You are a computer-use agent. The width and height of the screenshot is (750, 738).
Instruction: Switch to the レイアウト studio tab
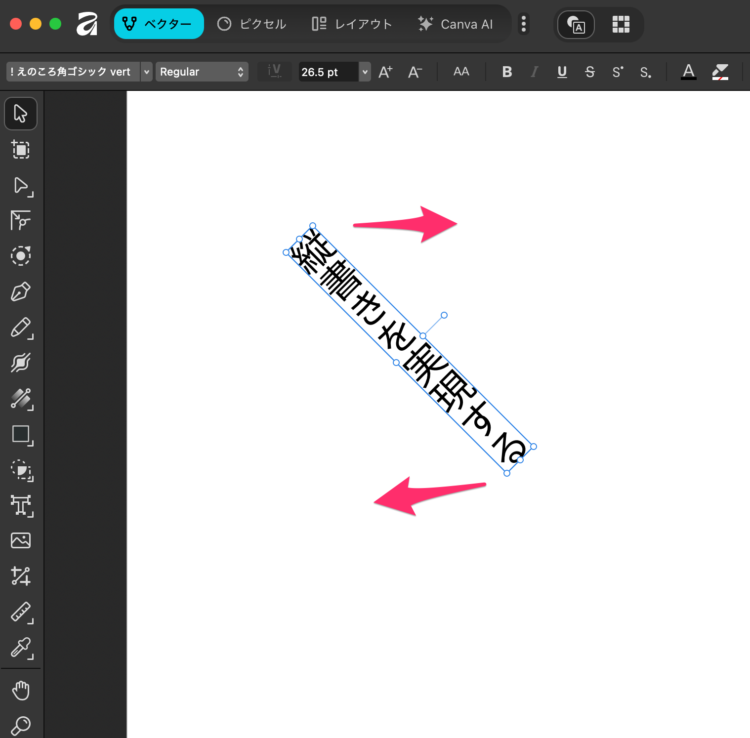point(352,24)
